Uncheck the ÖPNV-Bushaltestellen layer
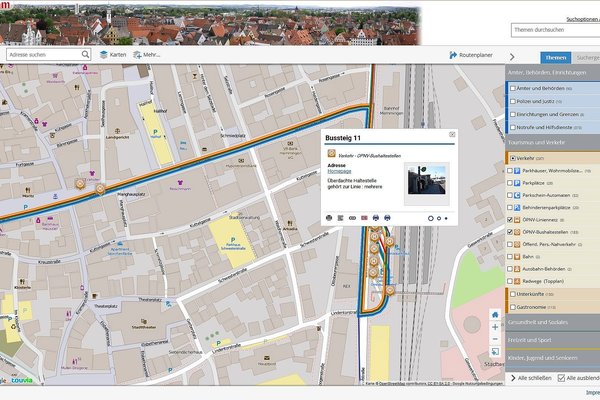 (x=510, y=232)
